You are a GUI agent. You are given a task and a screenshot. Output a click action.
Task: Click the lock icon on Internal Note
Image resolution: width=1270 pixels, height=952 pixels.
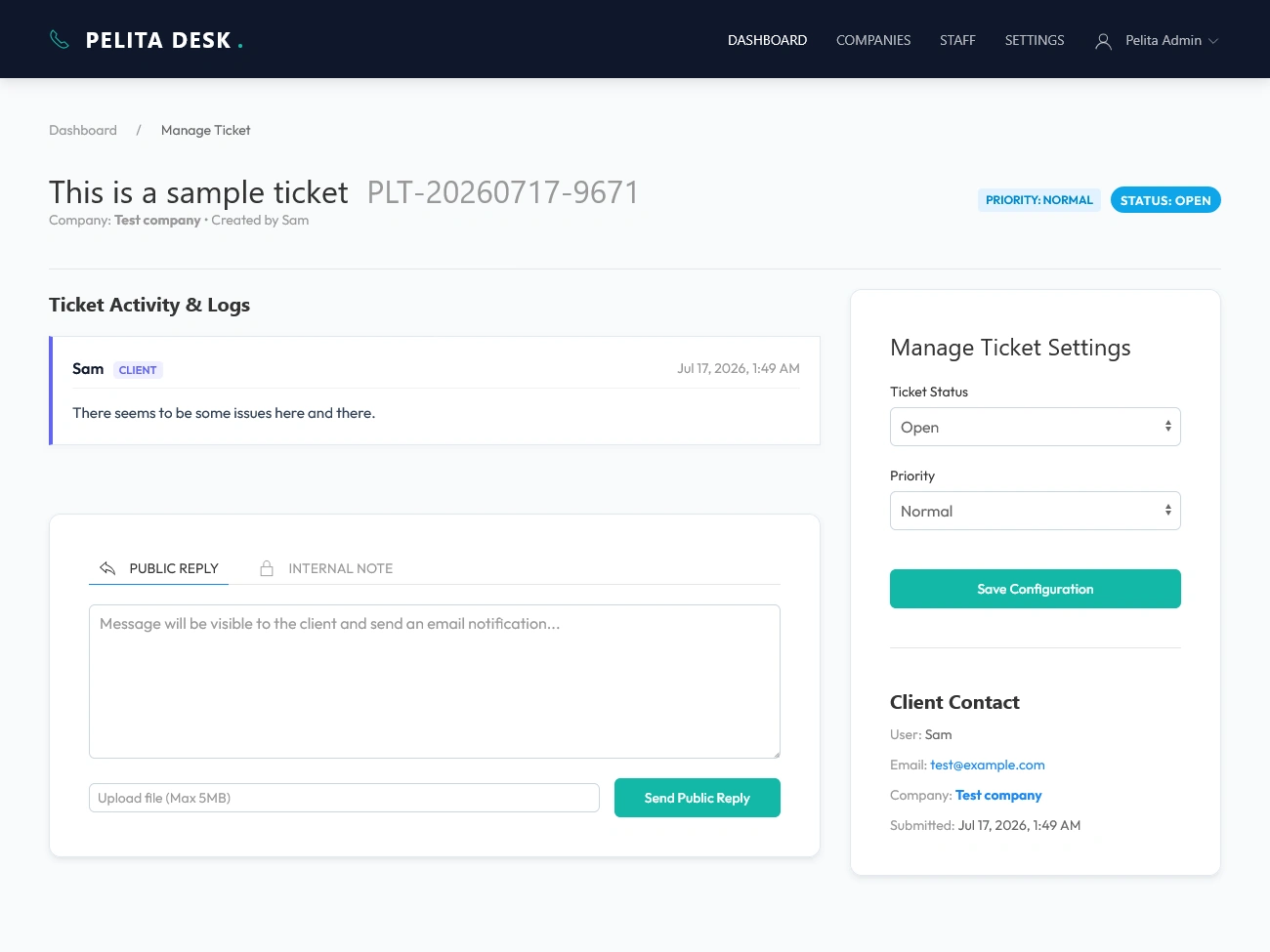pos(267,568)
